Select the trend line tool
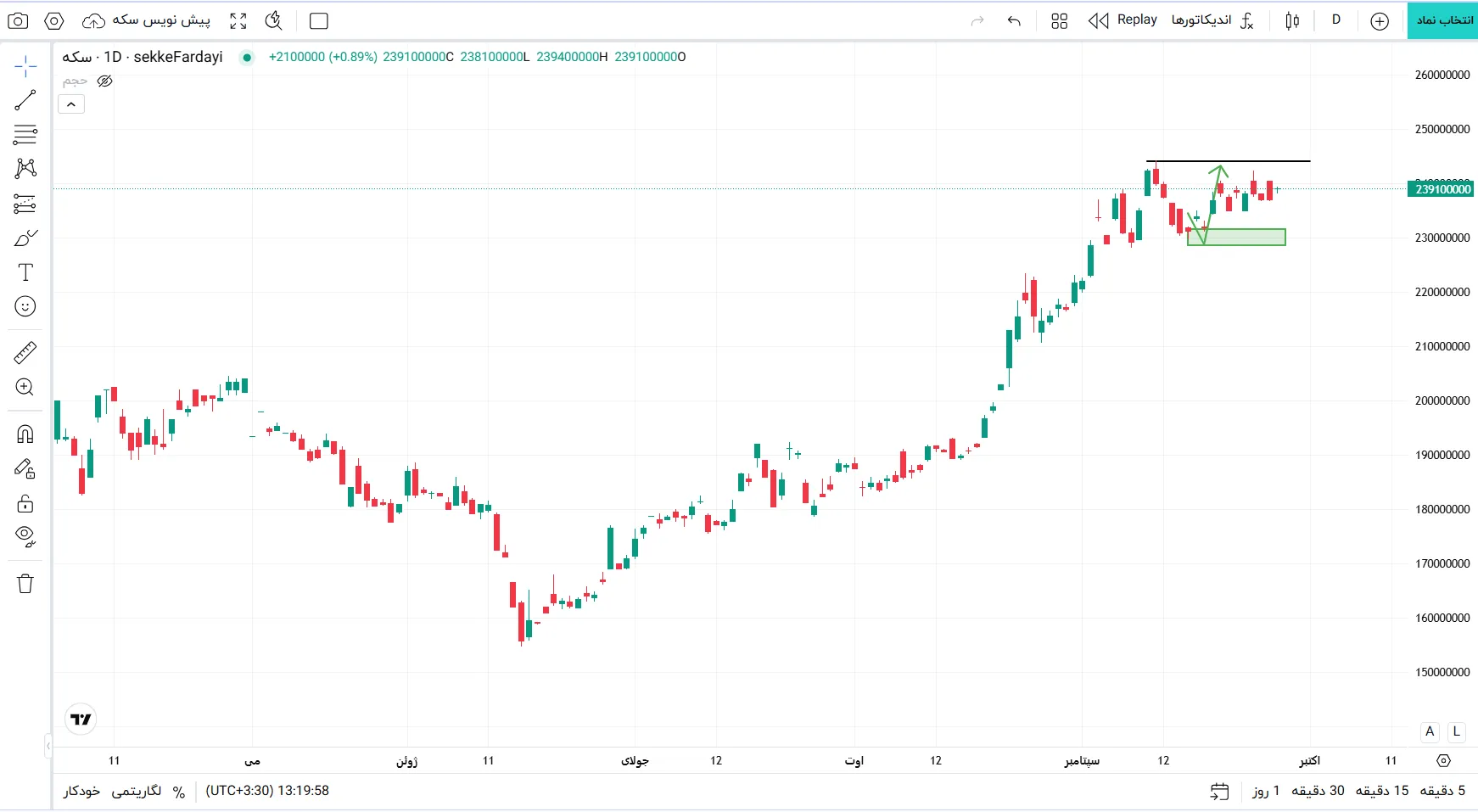Viewport: 1478px width, 812px height. [x=25, y=100]
